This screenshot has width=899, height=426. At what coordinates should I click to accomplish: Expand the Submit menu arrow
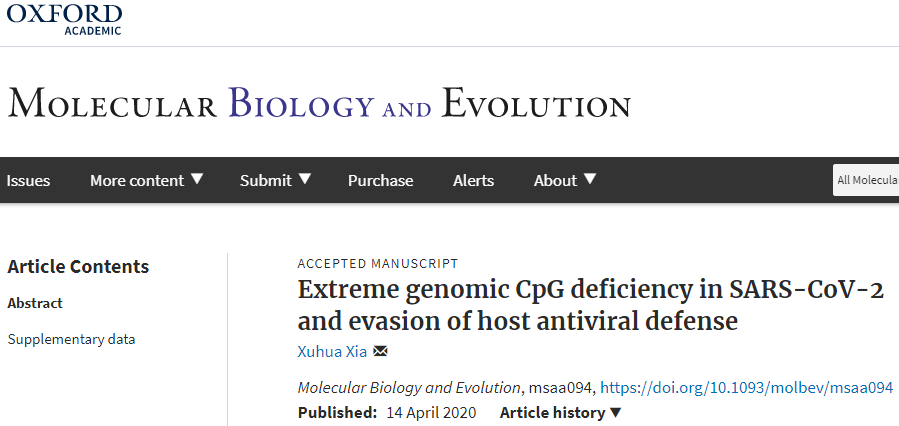tap(305, 179)
